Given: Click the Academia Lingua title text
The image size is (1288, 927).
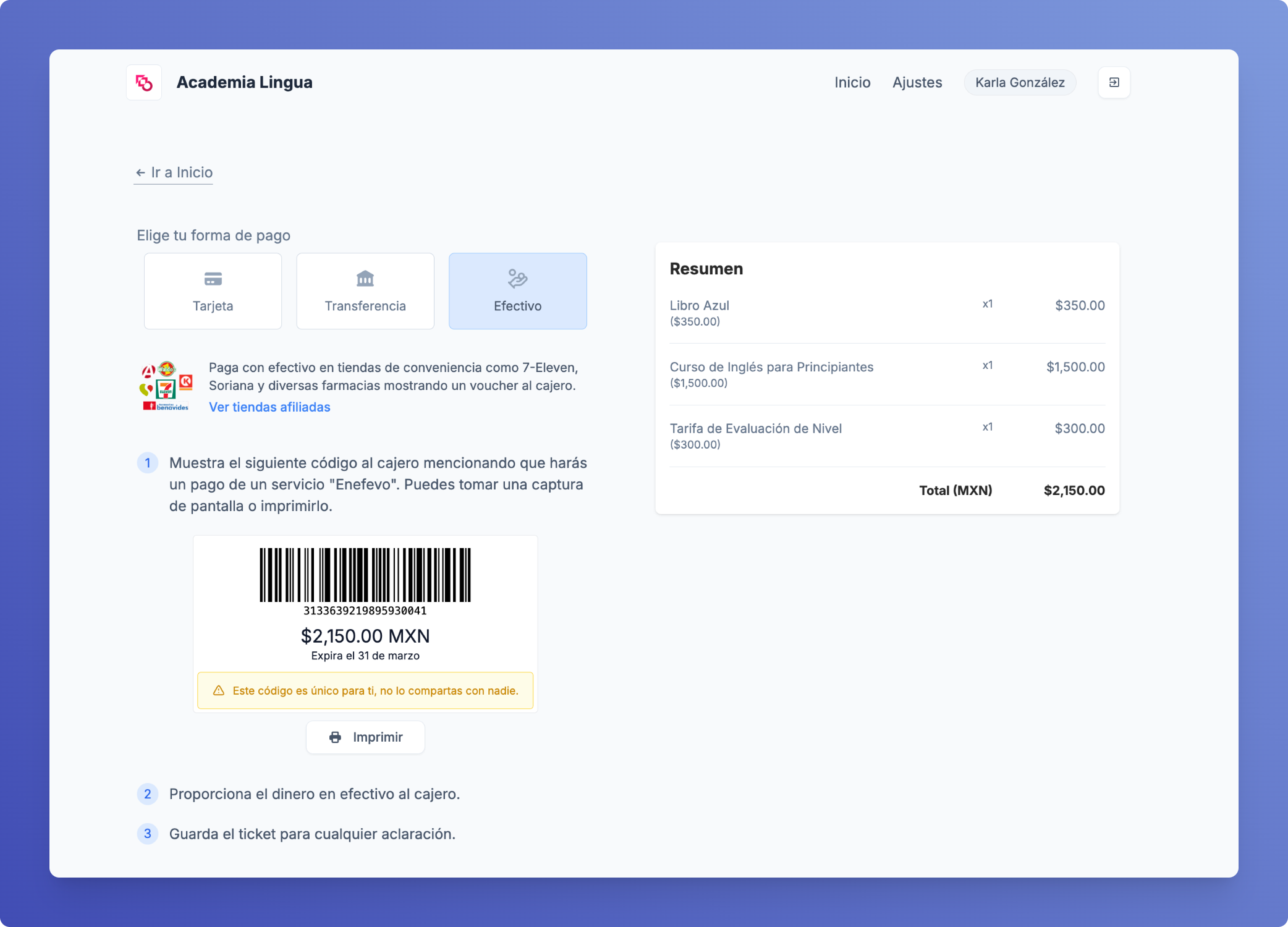Looking at the screenshot, I should pyautogui.click(x=244, y=82).
